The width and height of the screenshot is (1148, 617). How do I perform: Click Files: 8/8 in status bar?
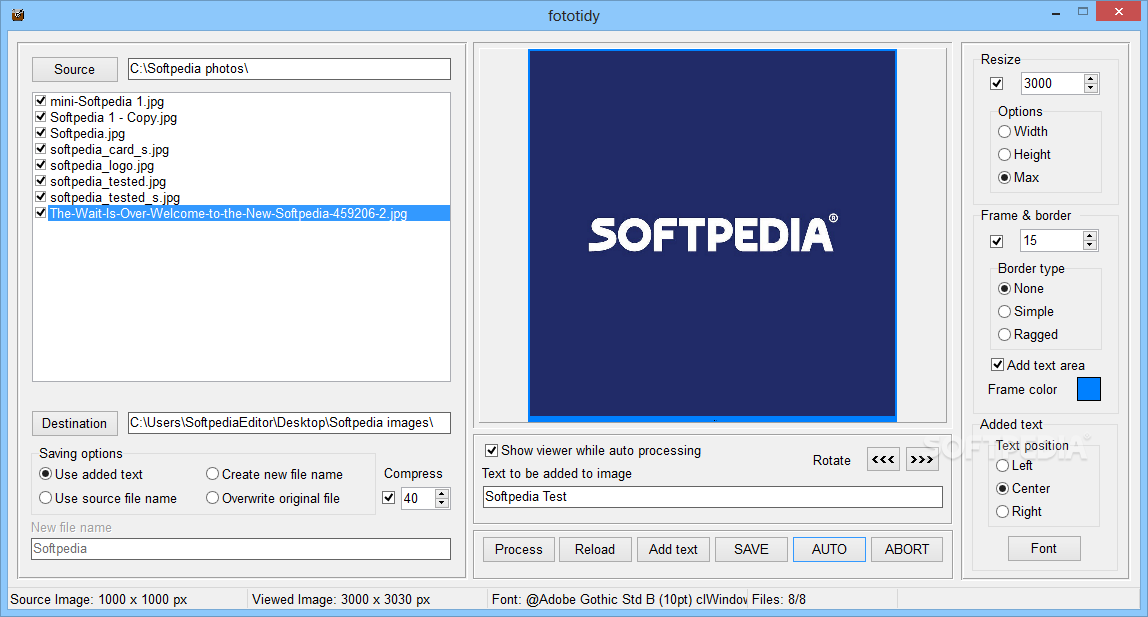click(778, 599)
